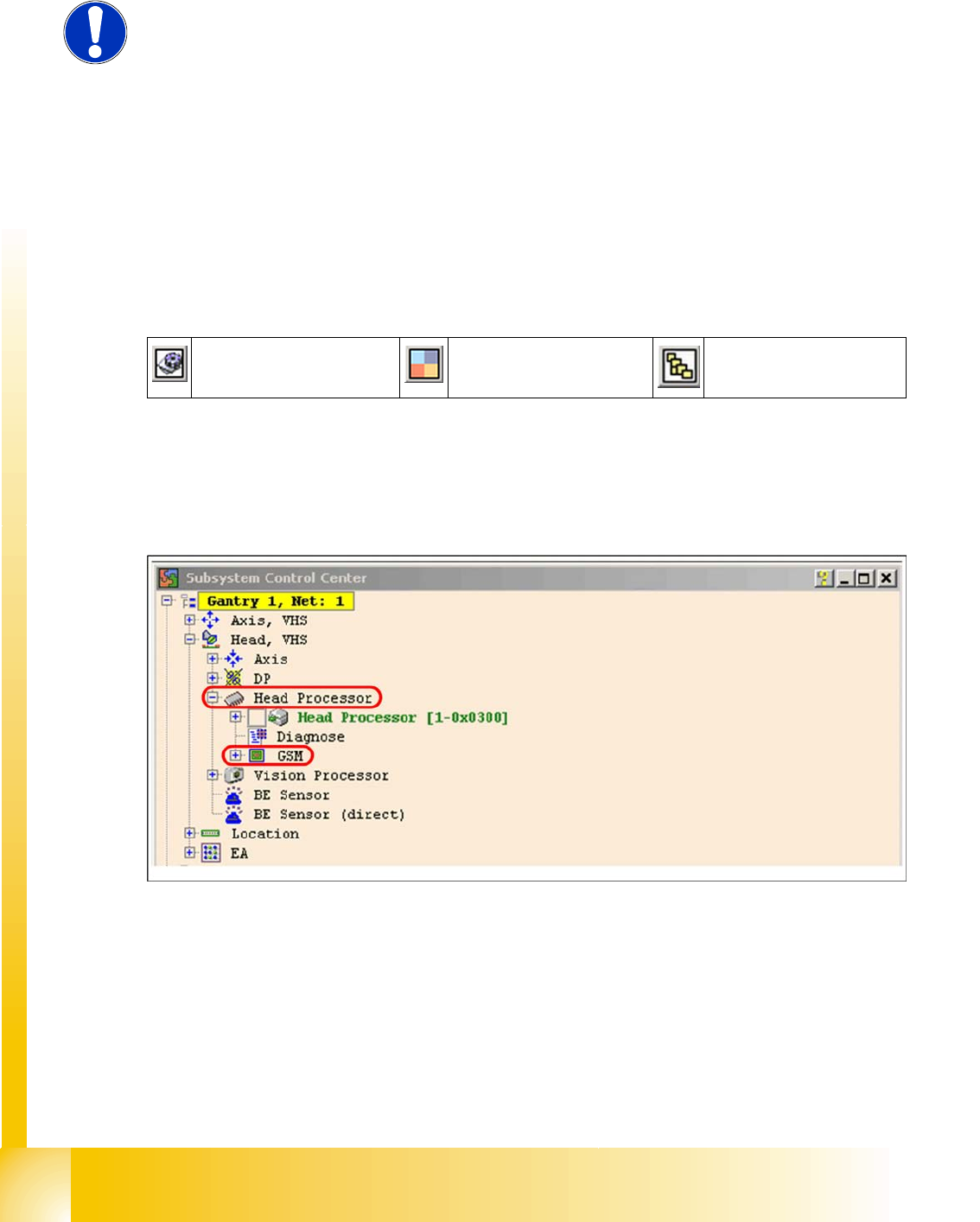Viewport: 980px width, 1222px height.
Task: Expand the Vision Processor node
Action: click(x=213, y=775)
